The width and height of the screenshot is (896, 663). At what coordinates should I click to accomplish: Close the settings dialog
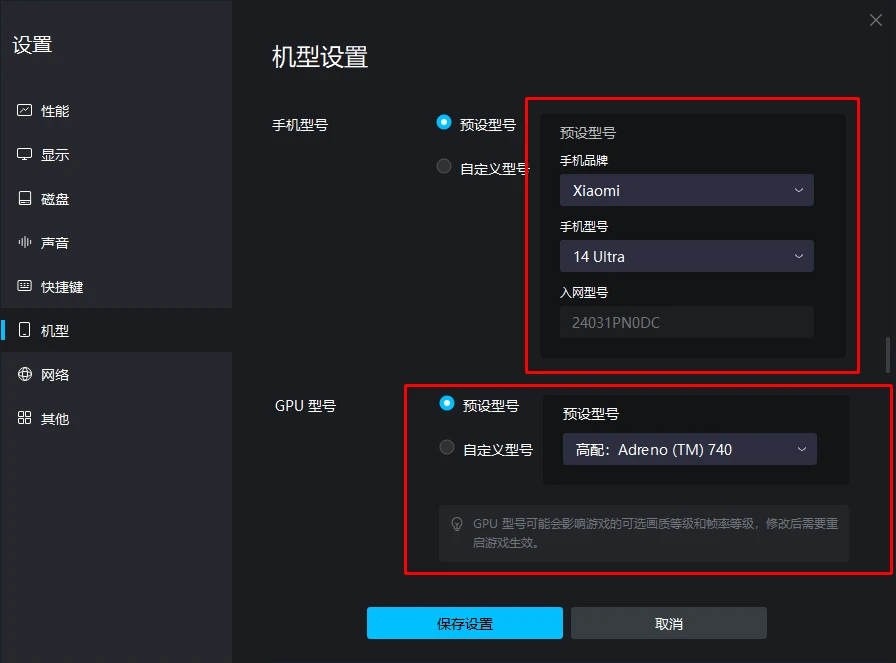pyautogui.click(x=875, y=21)
